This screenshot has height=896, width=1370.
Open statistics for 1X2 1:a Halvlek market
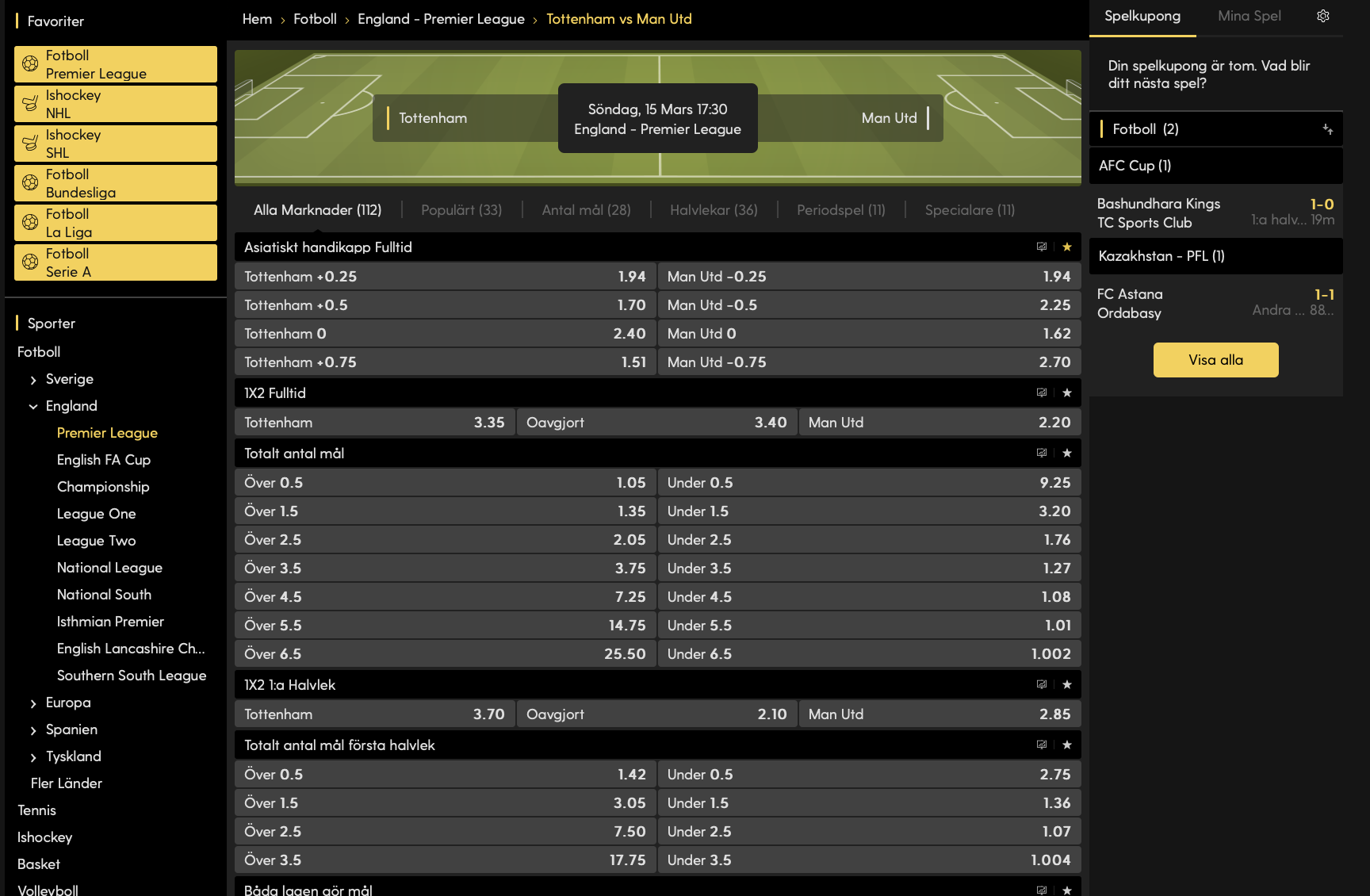click(1042, 684)
